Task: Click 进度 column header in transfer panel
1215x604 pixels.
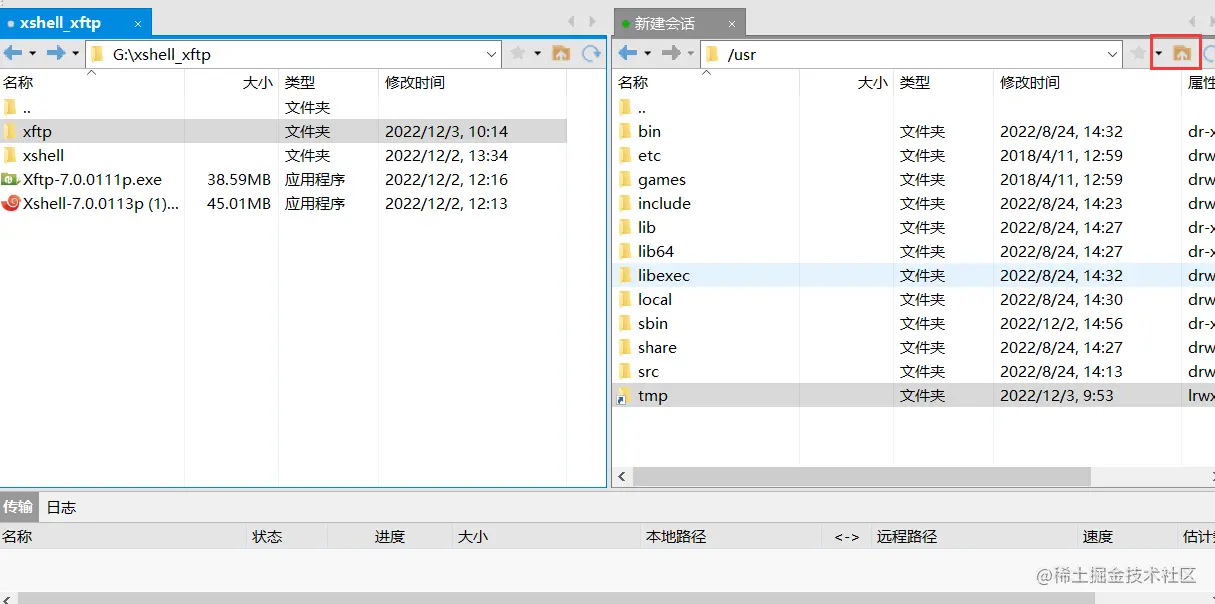Action: (390, 536)
